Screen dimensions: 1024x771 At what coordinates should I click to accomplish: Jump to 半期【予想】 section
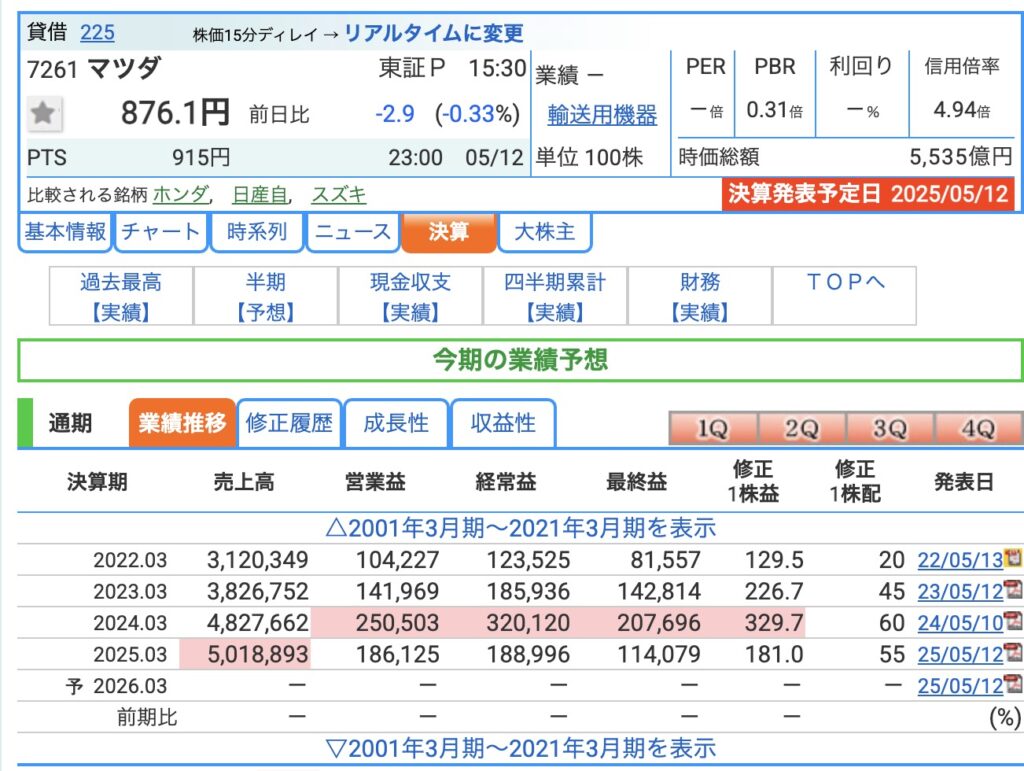[266, 296]
